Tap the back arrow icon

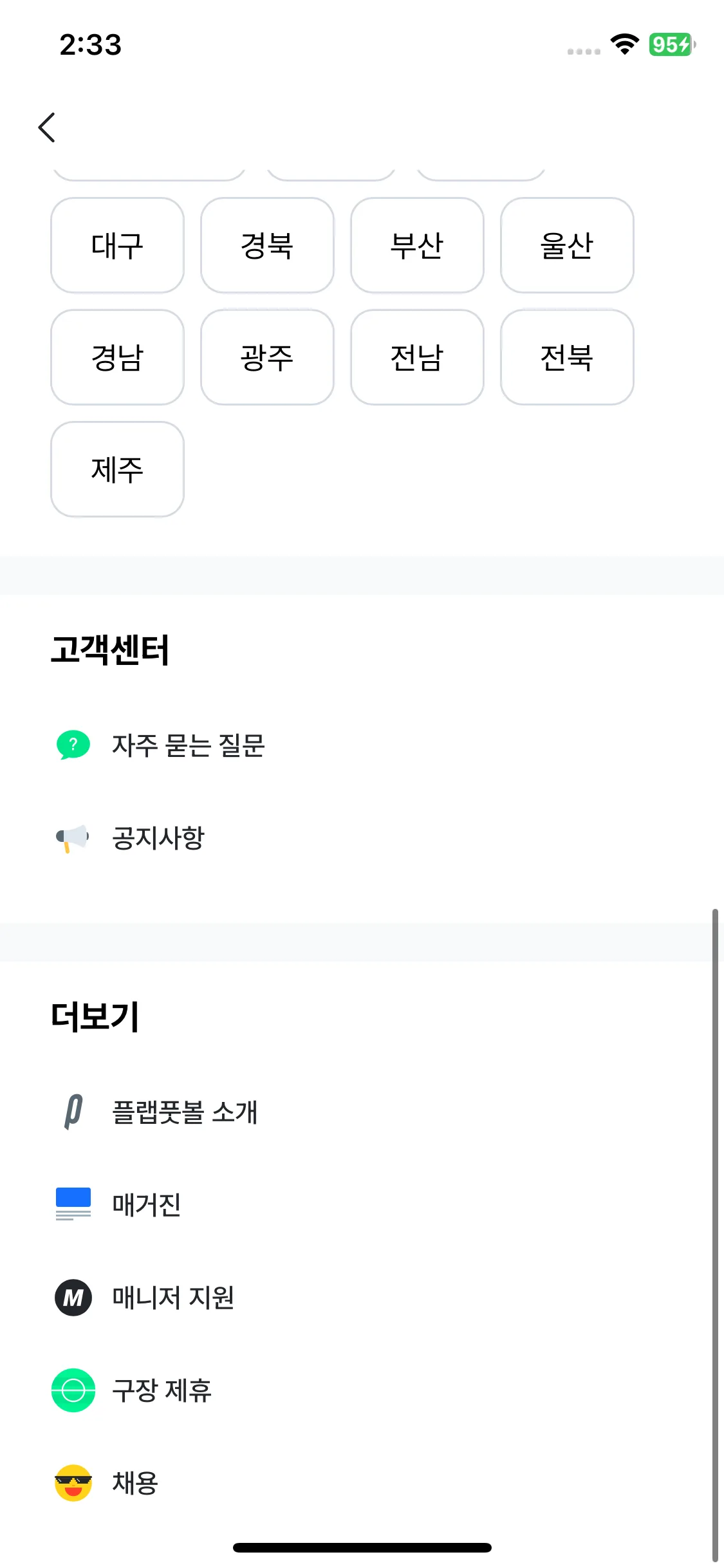pos(47,127)
